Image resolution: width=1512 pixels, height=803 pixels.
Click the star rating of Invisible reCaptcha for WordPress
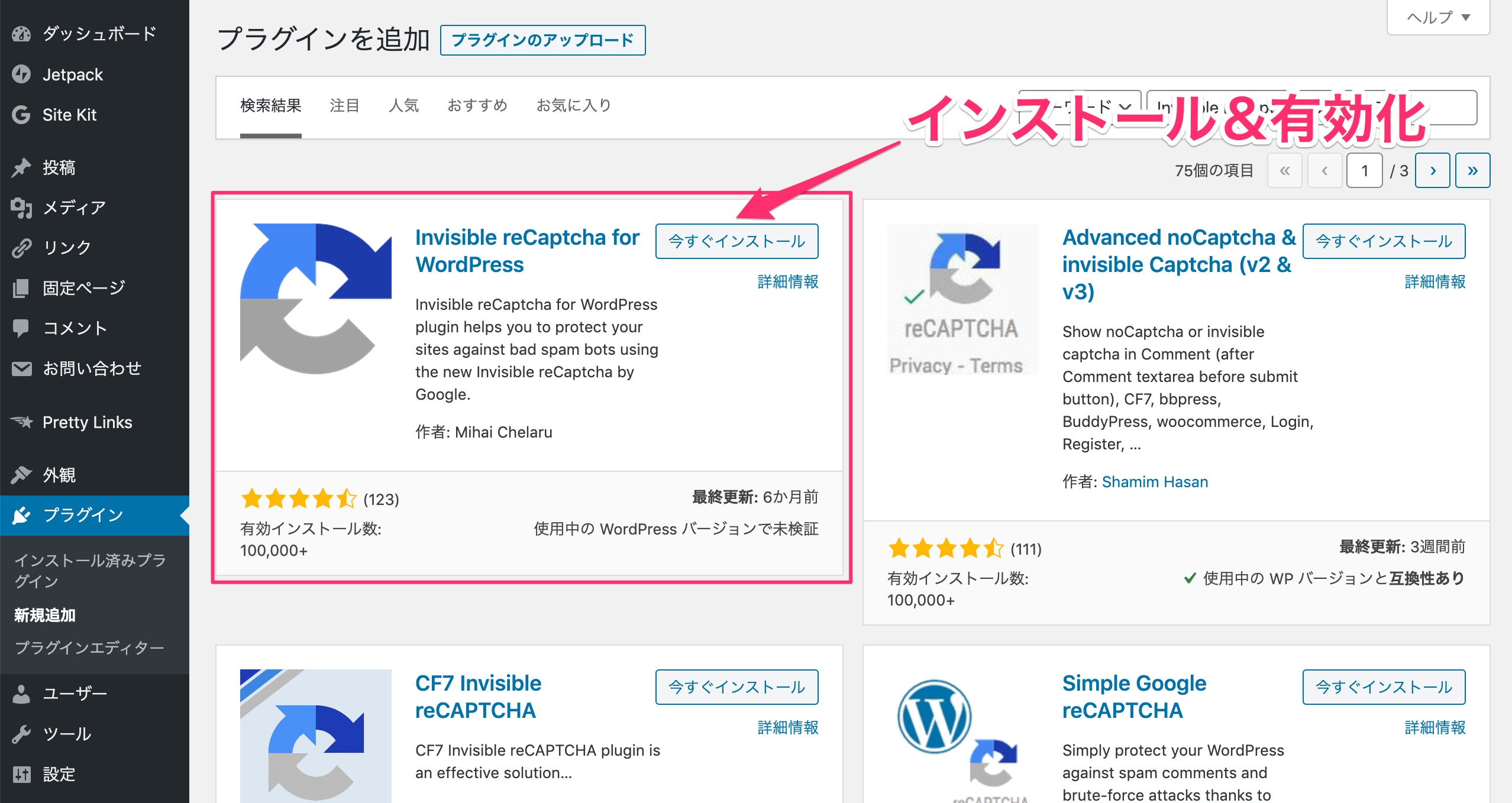(299, 499)
